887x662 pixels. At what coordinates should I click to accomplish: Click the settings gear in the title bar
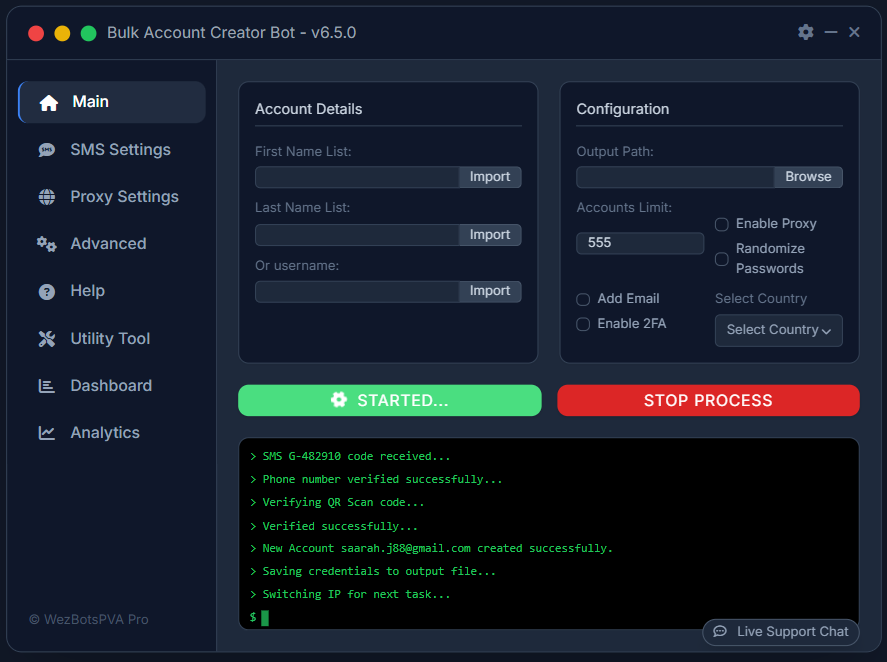[x=806, y=32]
